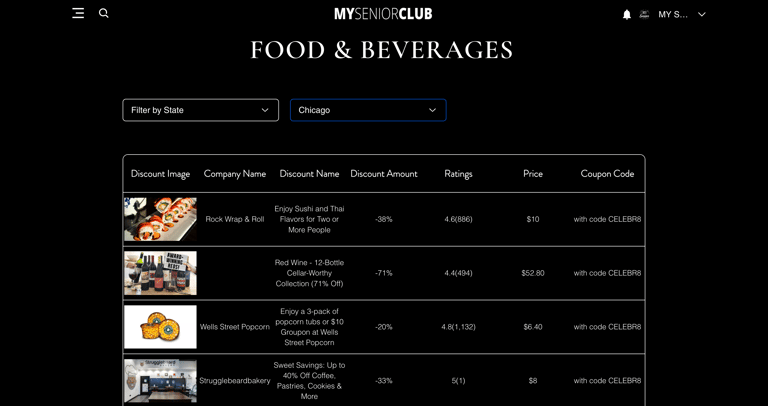Click the $10 price
This screenshot has width=768, height=406.
pyautogui.click(x=533, y=219)
